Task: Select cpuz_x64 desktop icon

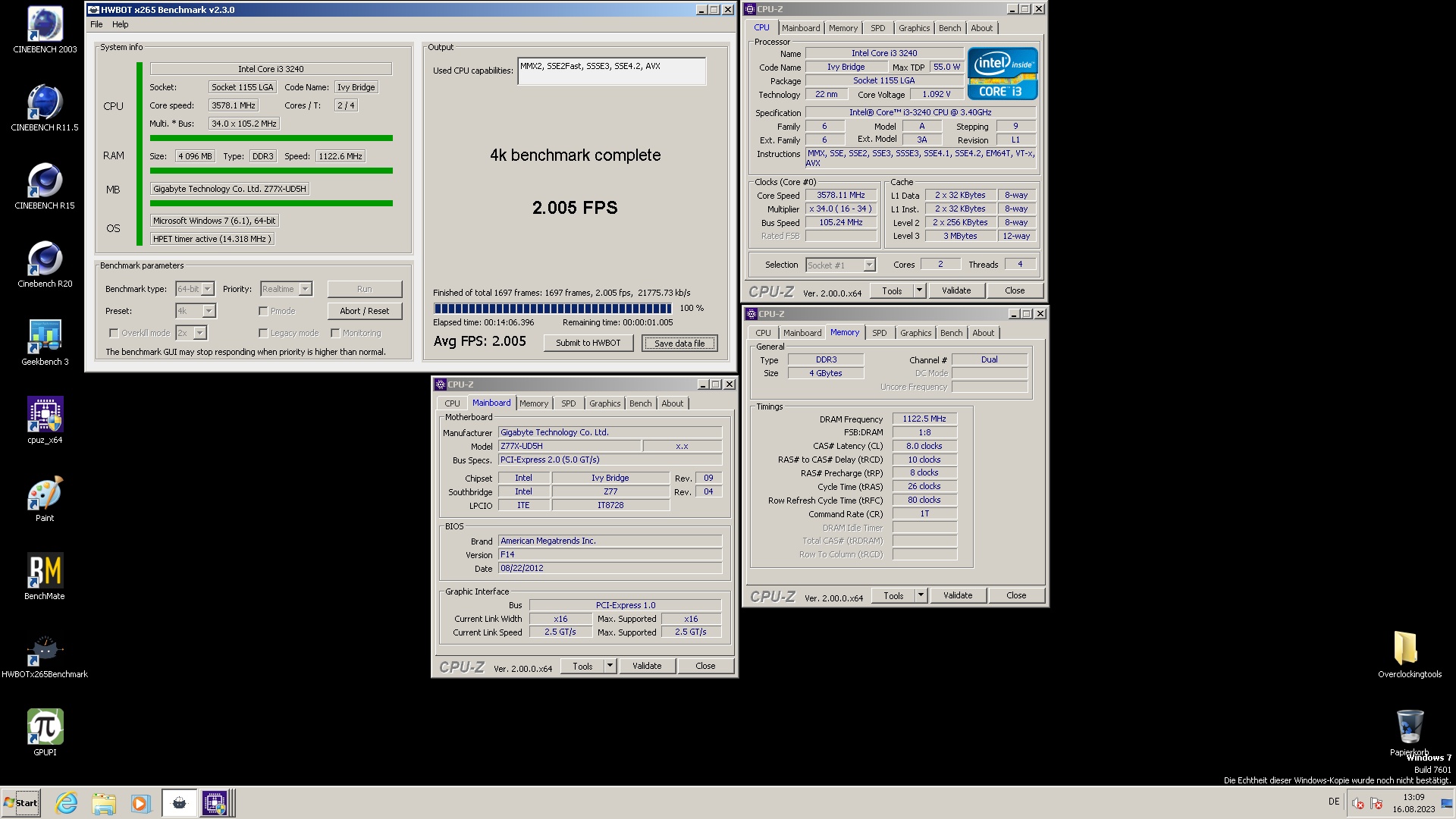Action: [45, 420]
